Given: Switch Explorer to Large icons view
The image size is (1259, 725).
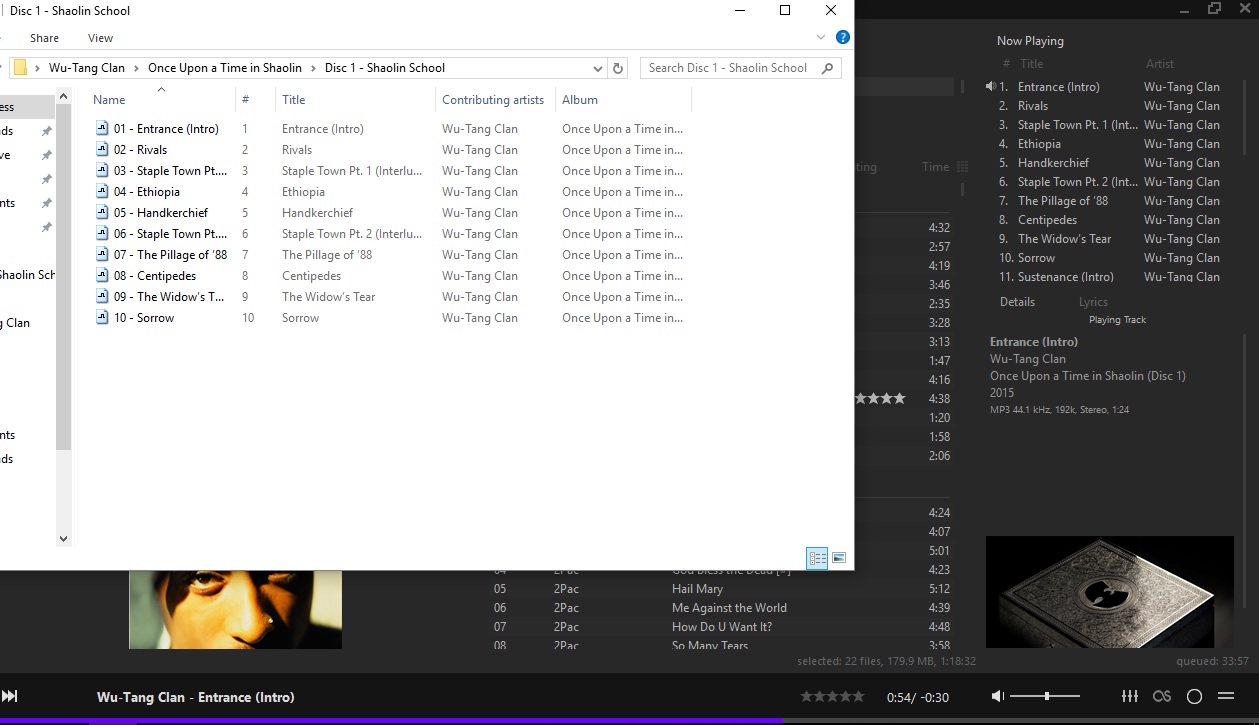Looking at the screenshot, I should pos(839,558).
